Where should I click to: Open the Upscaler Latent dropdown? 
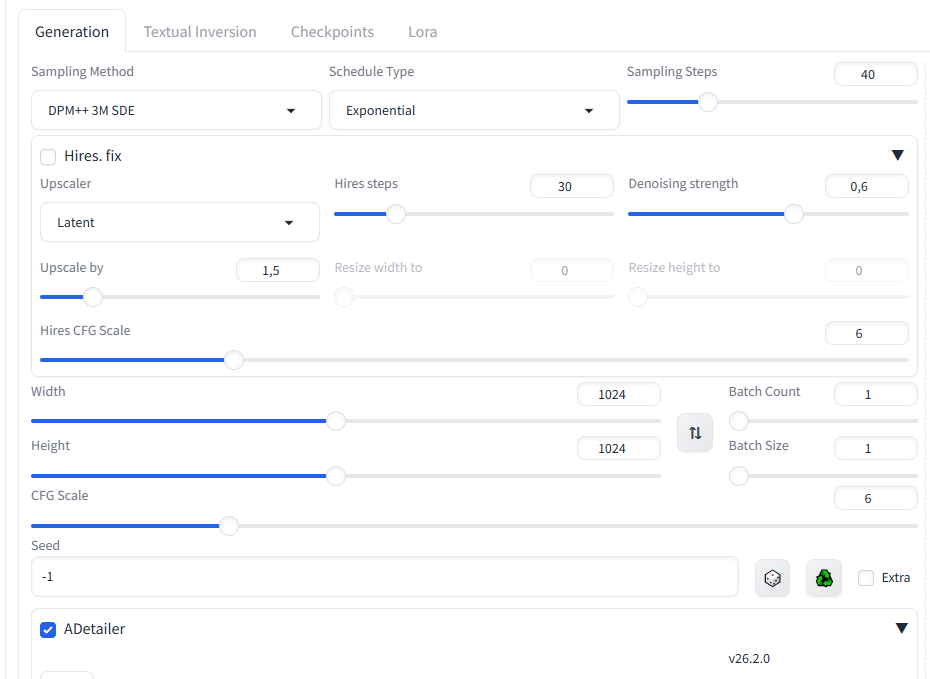click(180, 222)
